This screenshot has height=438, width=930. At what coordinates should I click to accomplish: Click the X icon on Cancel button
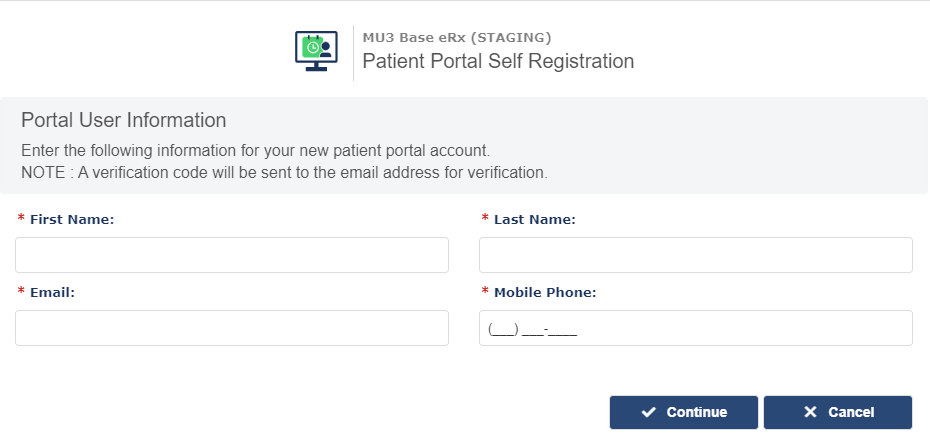click(x=810, y=412)
